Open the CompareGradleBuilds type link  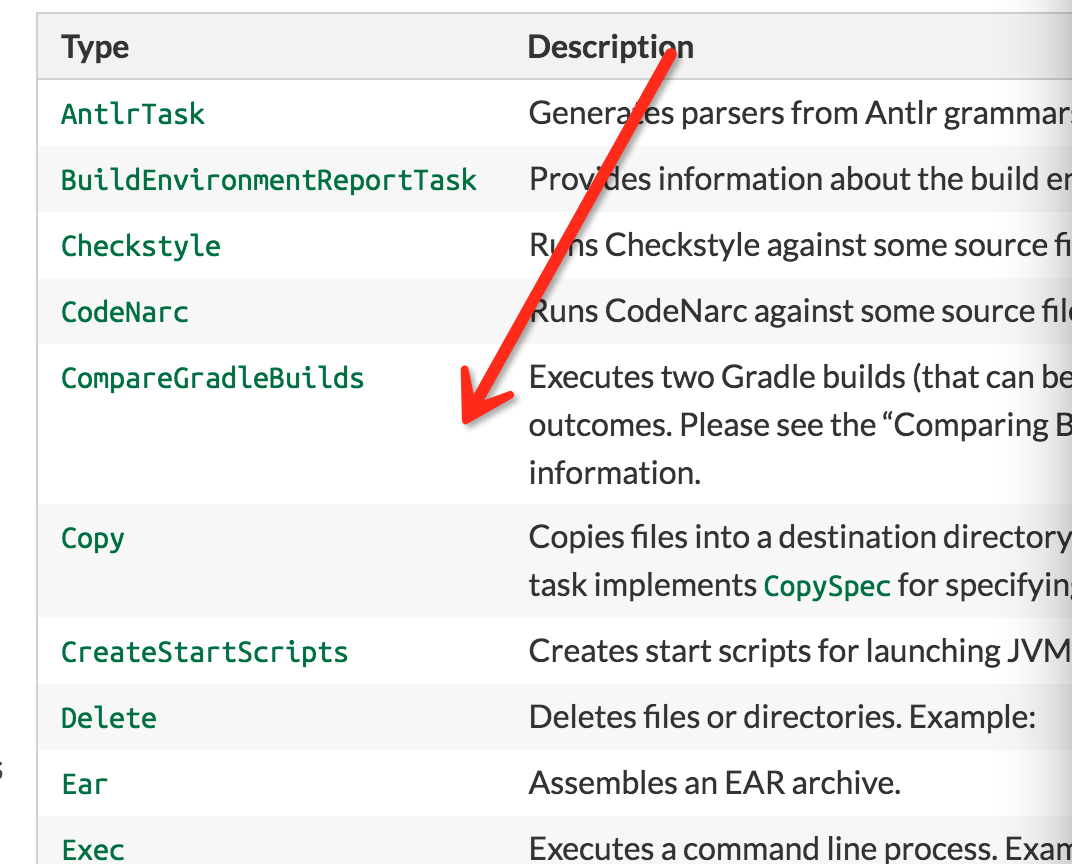point(213,378)
